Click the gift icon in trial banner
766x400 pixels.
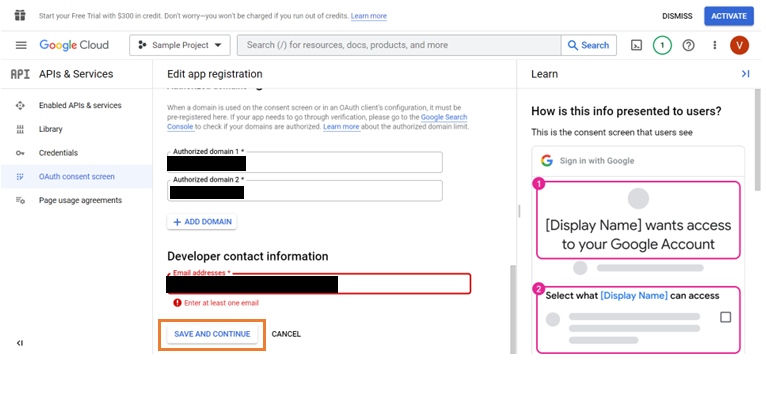point(19,15)
